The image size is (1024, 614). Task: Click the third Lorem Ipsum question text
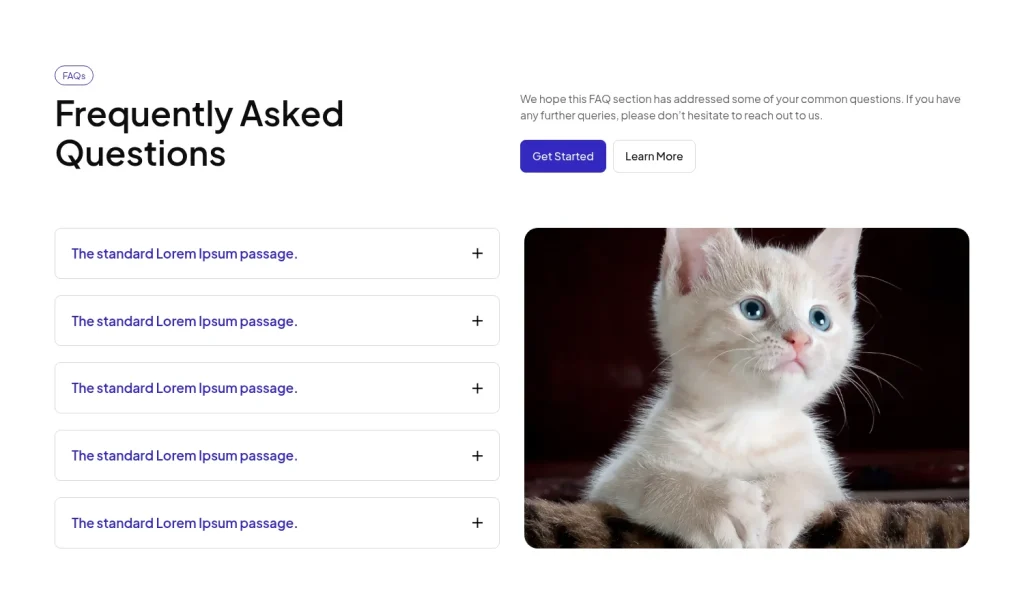click(x=183, y=388)
